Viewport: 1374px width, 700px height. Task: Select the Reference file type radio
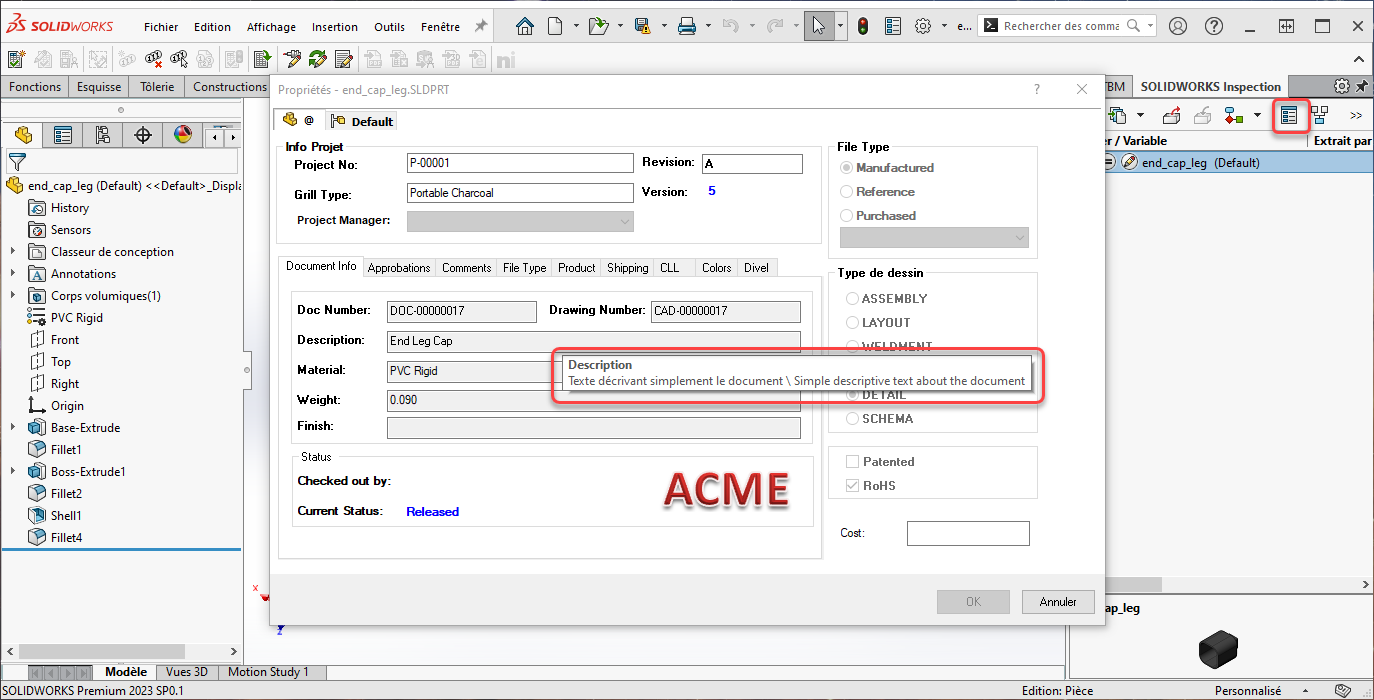(x=847, y=192)
